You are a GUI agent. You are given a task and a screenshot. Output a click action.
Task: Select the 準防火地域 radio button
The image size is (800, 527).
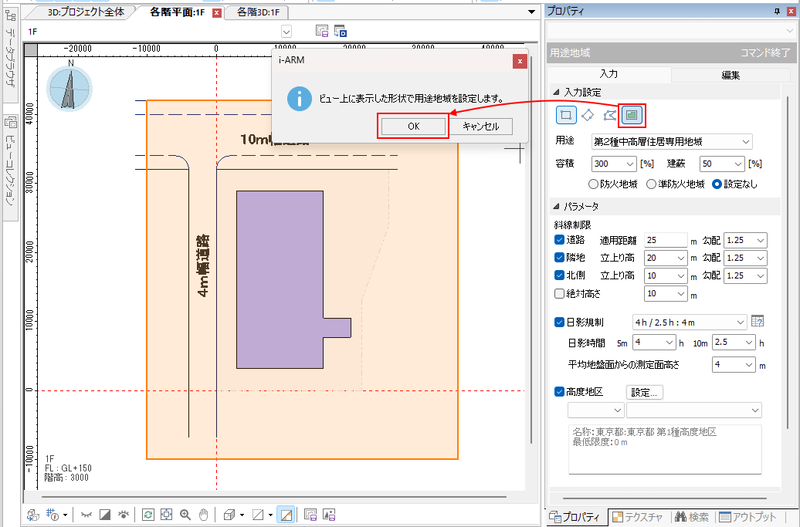(x=651, y=184)
